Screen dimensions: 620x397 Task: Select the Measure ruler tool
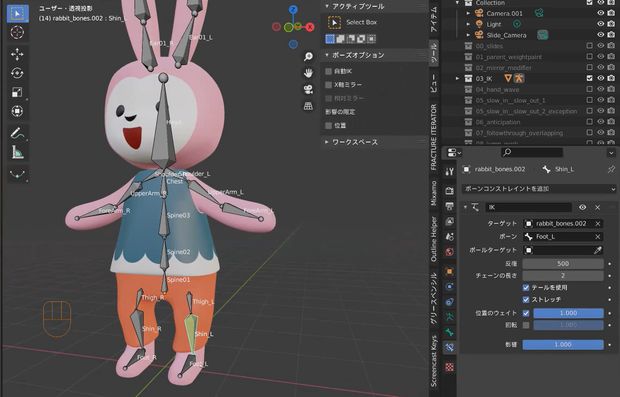coord(17,152)
